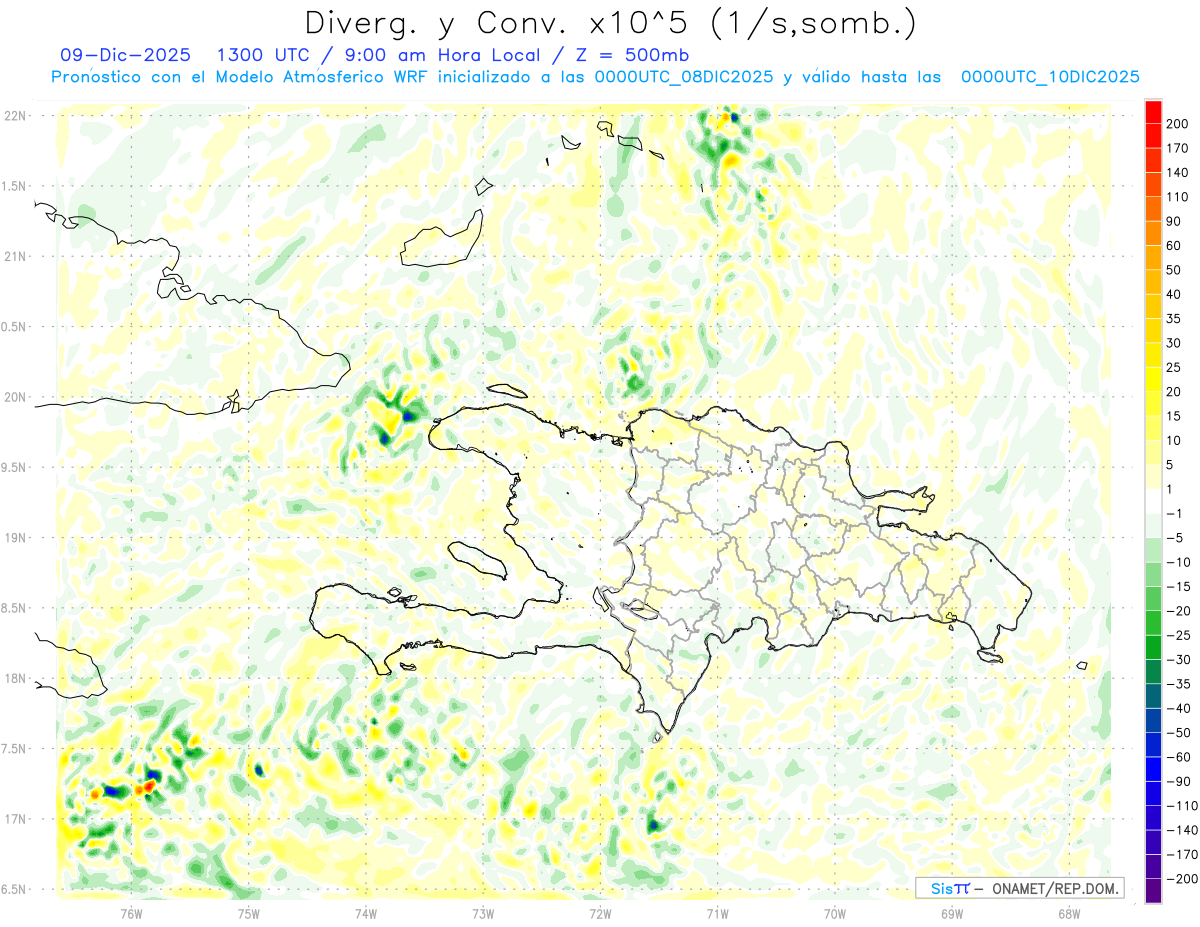
Task: Click longitude axis label '69W'
Action: pos(952,914)
